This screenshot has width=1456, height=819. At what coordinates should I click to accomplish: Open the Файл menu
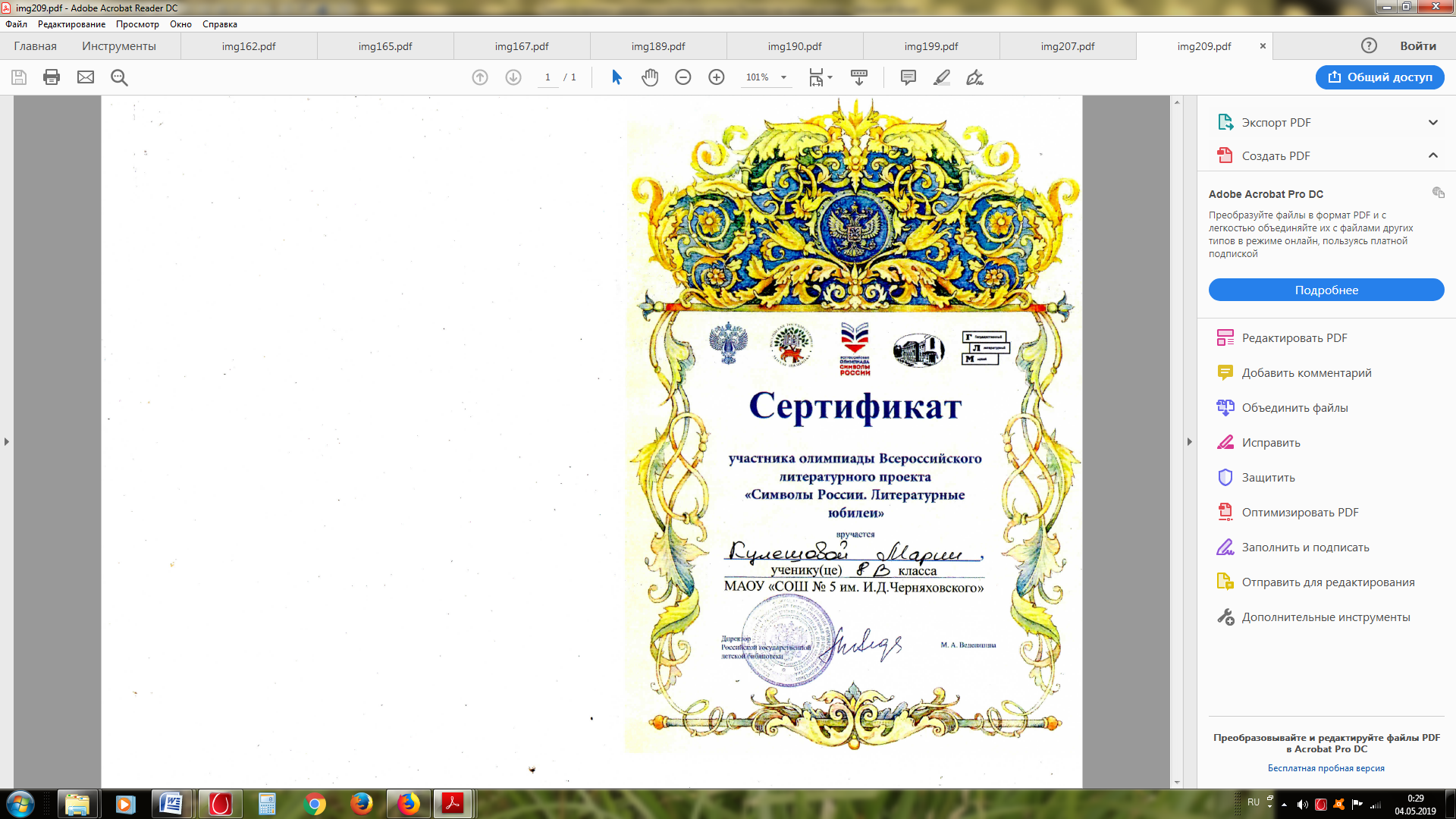16,24
